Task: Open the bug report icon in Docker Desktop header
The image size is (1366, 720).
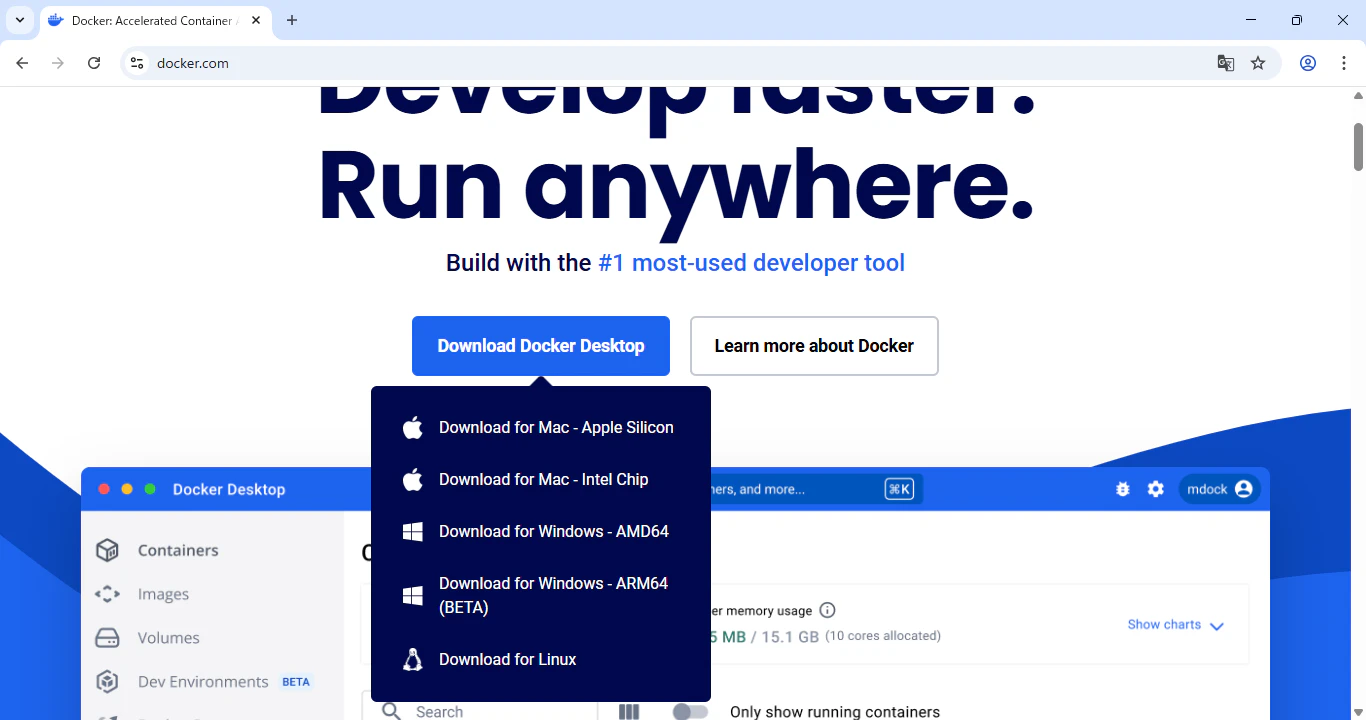Action: (1123, 489)
